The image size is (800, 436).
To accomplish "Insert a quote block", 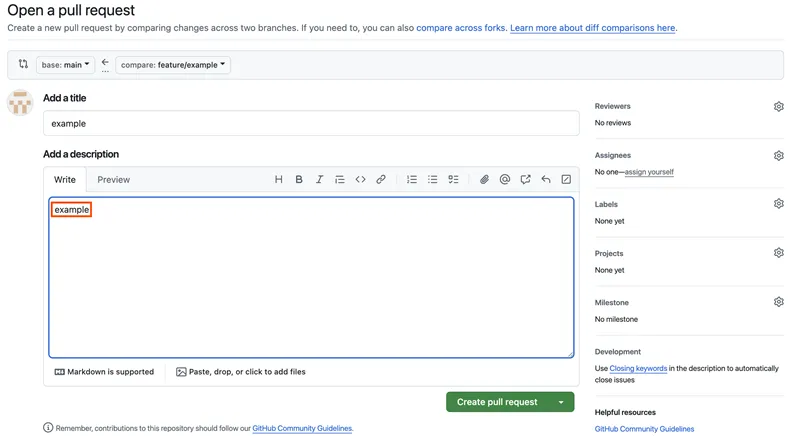I will pyautogui.click(x=340, y=180).
